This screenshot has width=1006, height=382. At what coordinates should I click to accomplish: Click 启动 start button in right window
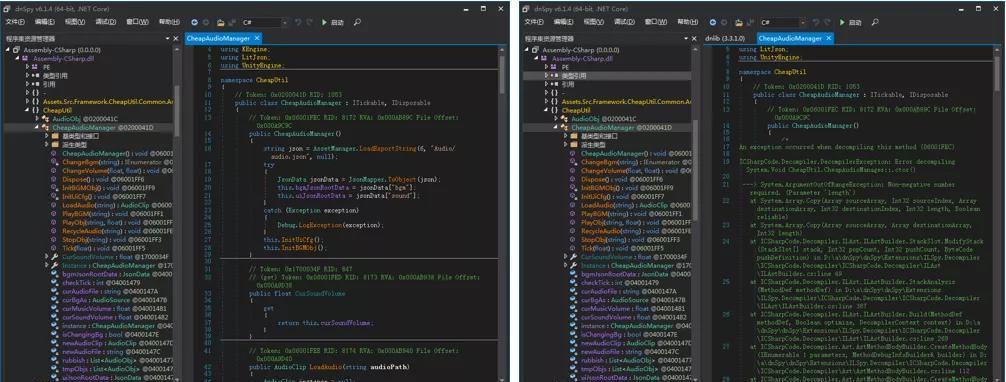(x=856, y=22)
